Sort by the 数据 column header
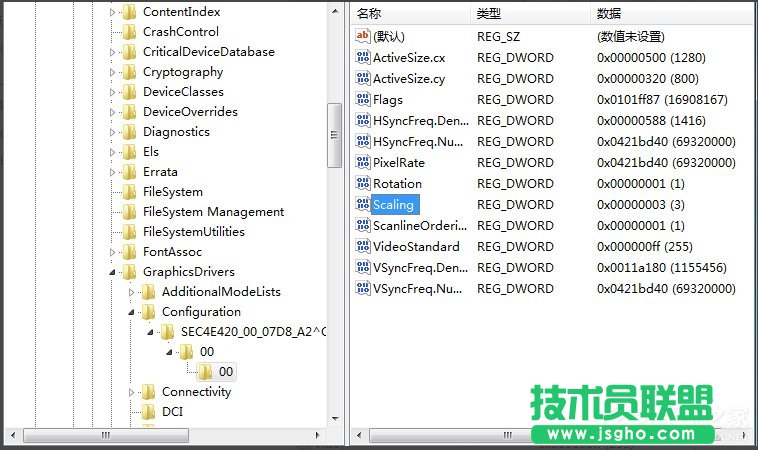Screen dimensions: 758x450 (673, 14)
